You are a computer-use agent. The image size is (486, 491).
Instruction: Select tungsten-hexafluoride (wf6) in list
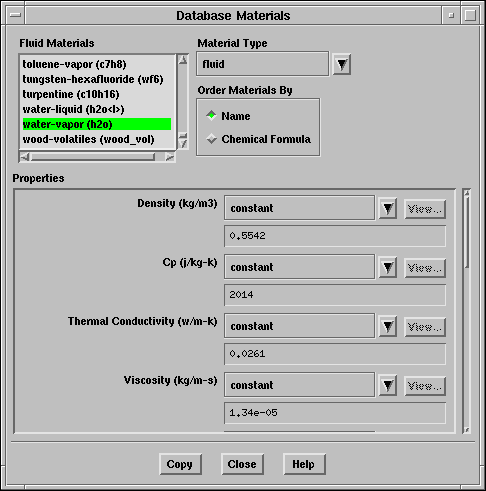coord(97,79)
